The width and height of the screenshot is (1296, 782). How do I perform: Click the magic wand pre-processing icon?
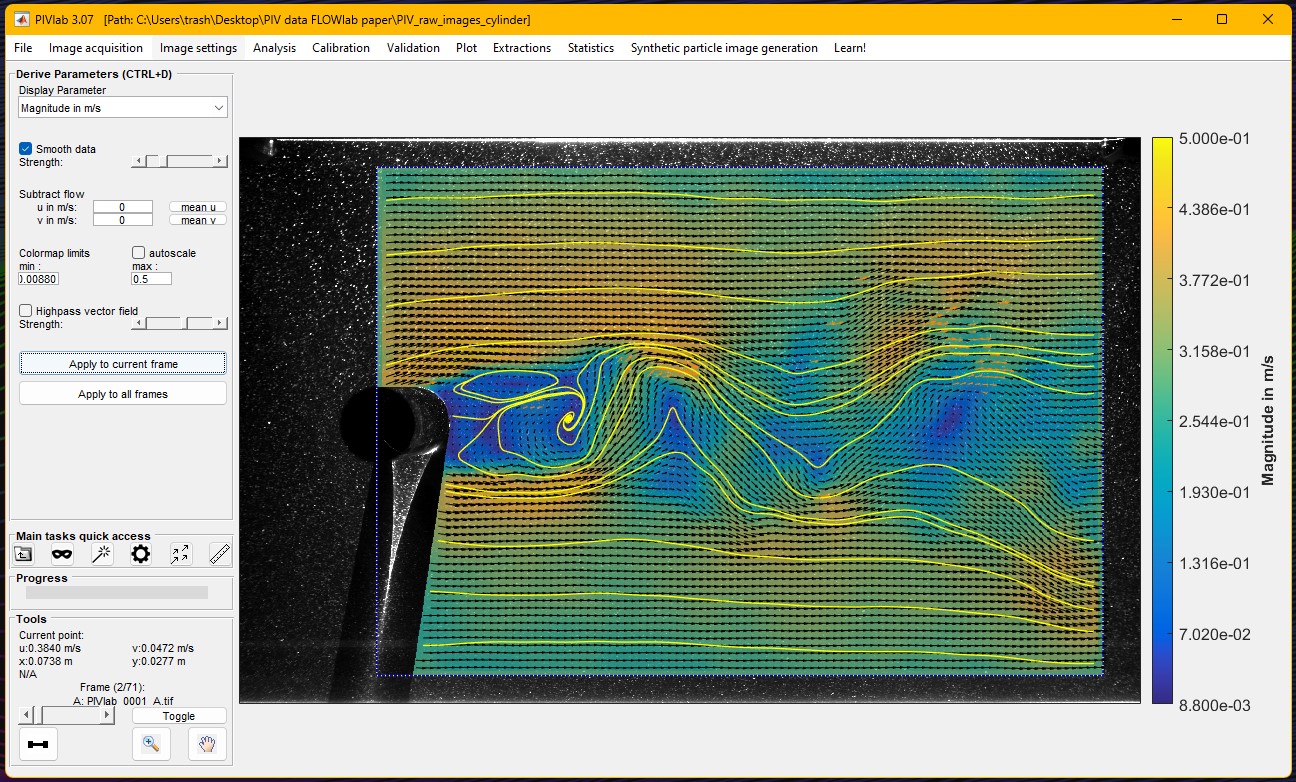(101, 554)
